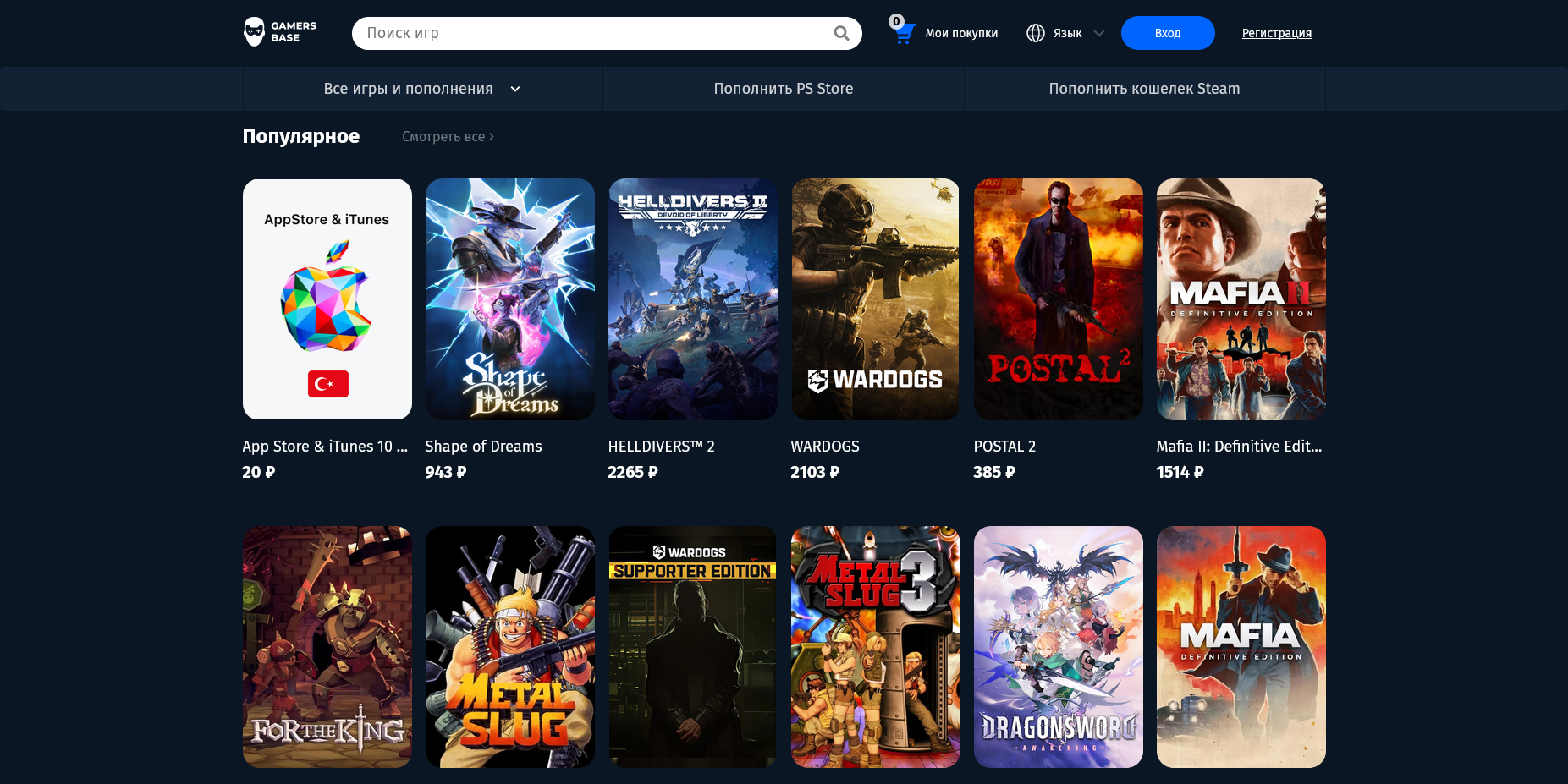Open the Регистрация link

(1277, 33)
